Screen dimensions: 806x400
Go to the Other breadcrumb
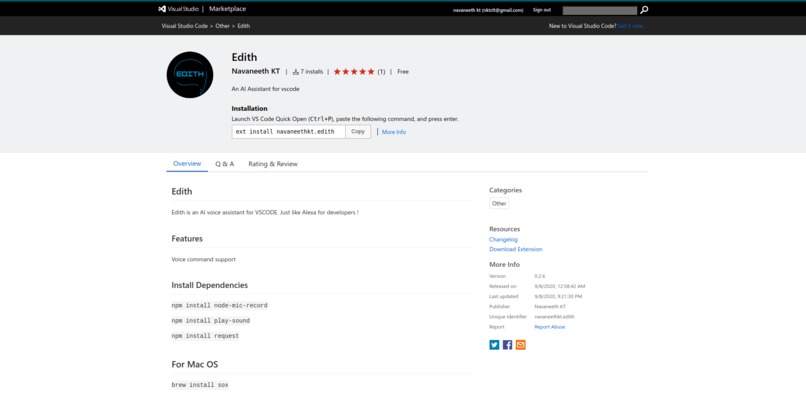(x=223, y=26)
